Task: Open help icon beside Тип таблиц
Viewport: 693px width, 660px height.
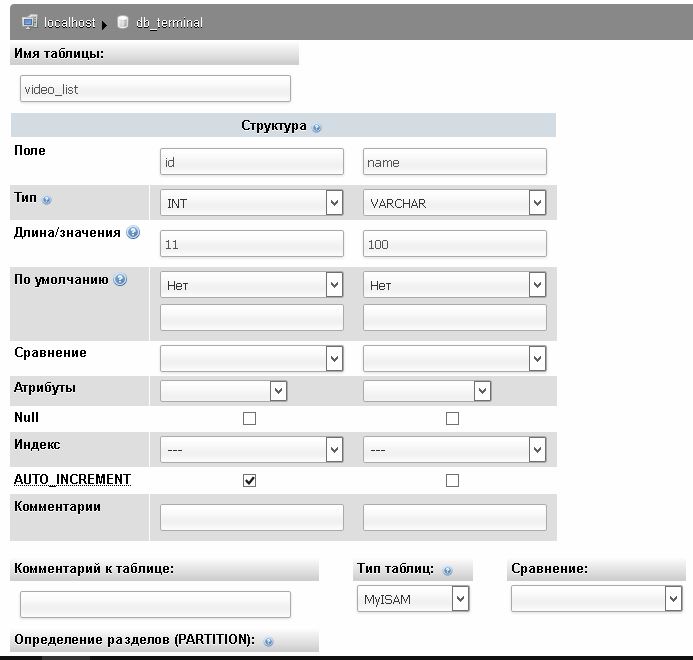Action: coord(447,570)
